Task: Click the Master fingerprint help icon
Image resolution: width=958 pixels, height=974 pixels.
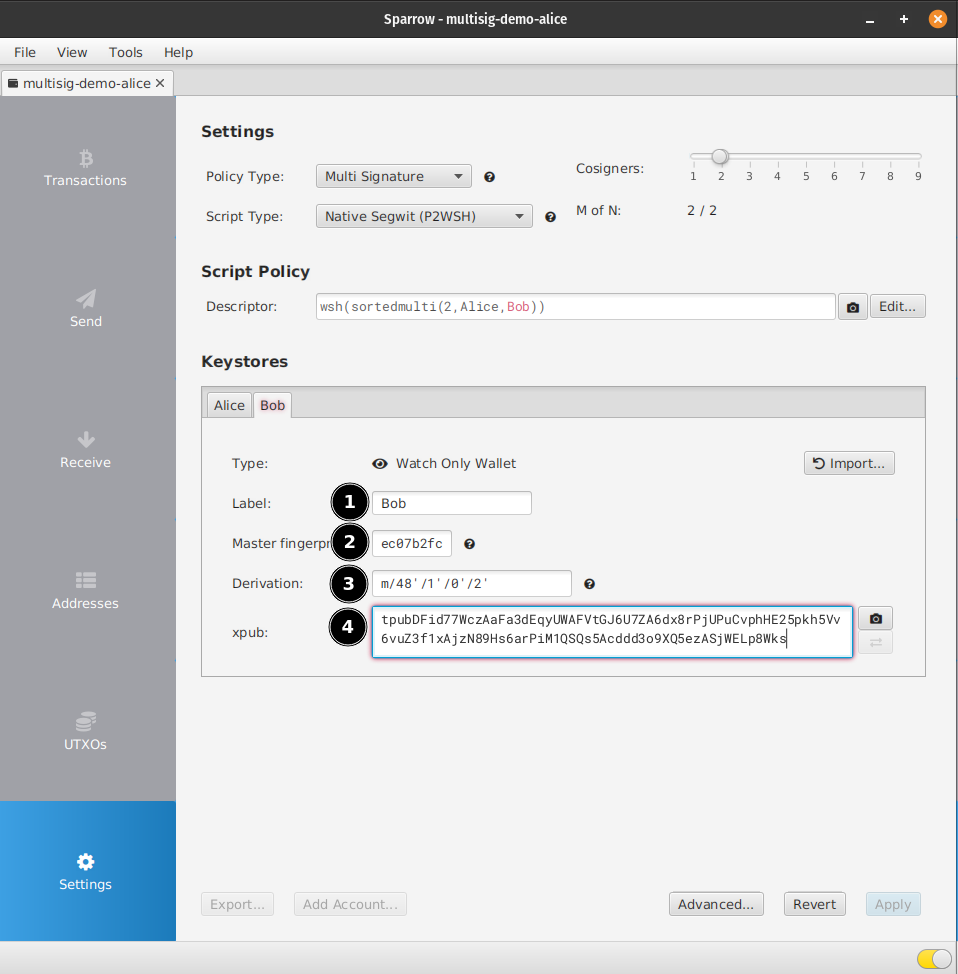Action: 470,544
